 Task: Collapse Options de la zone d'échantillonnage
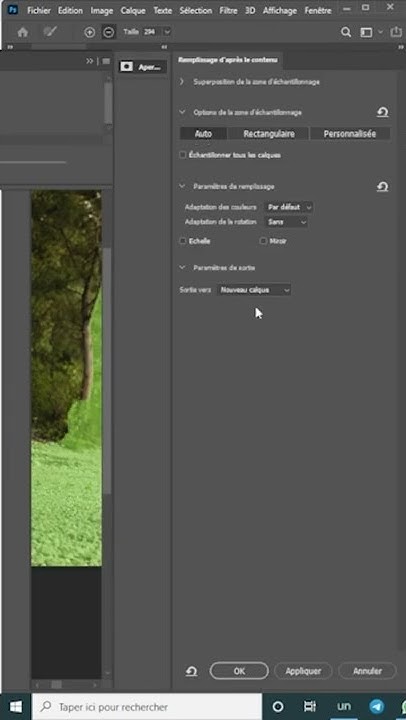pos(182,112)
